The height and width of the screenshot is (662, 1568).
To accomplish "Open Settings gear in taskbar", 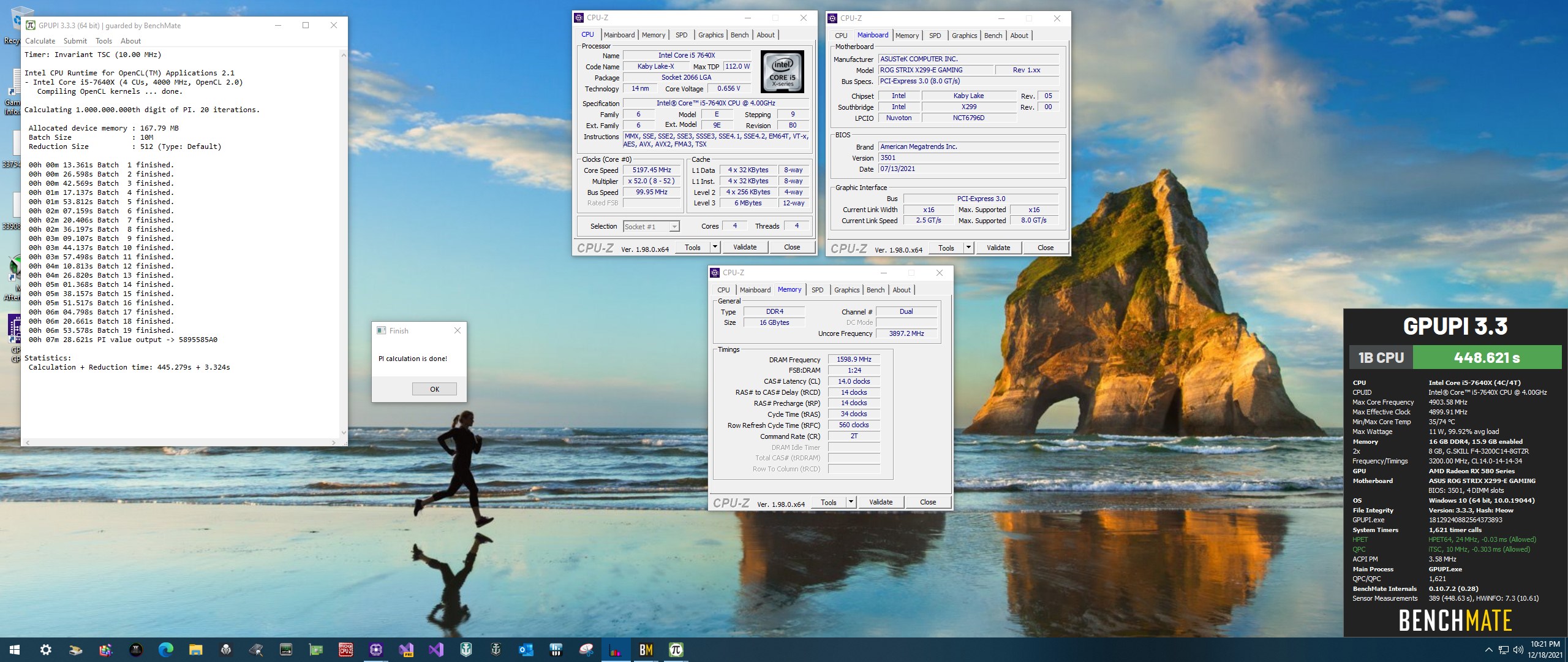I will point(45,650).
